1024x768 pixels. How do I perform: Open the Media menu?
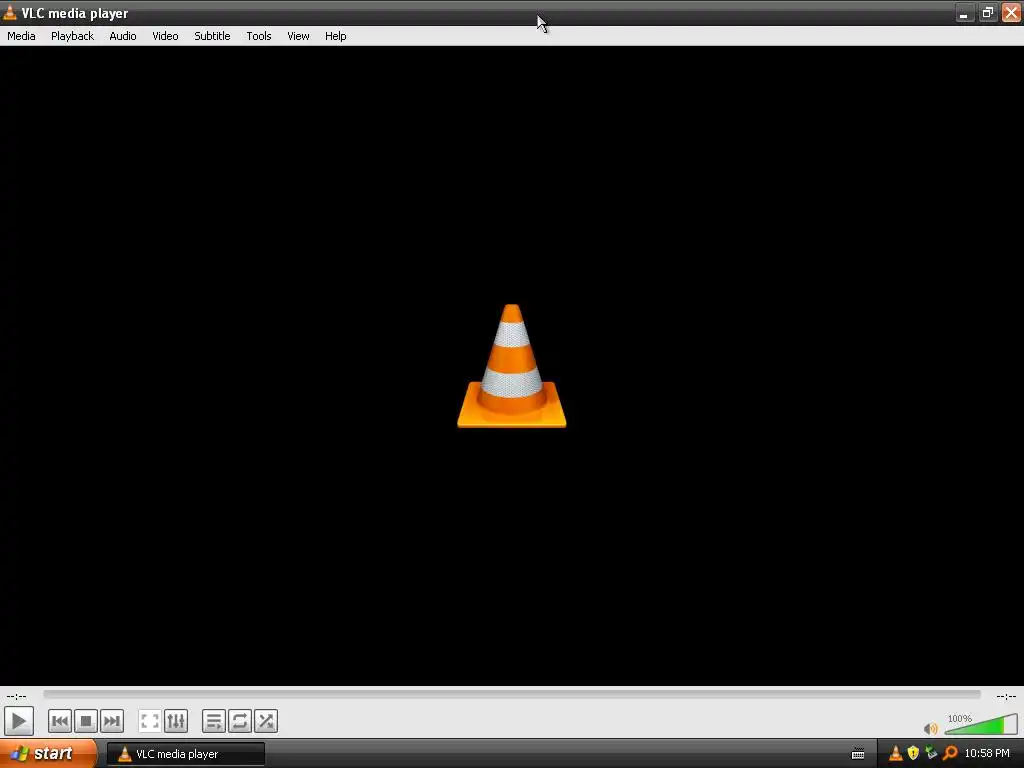coord(21,36)
